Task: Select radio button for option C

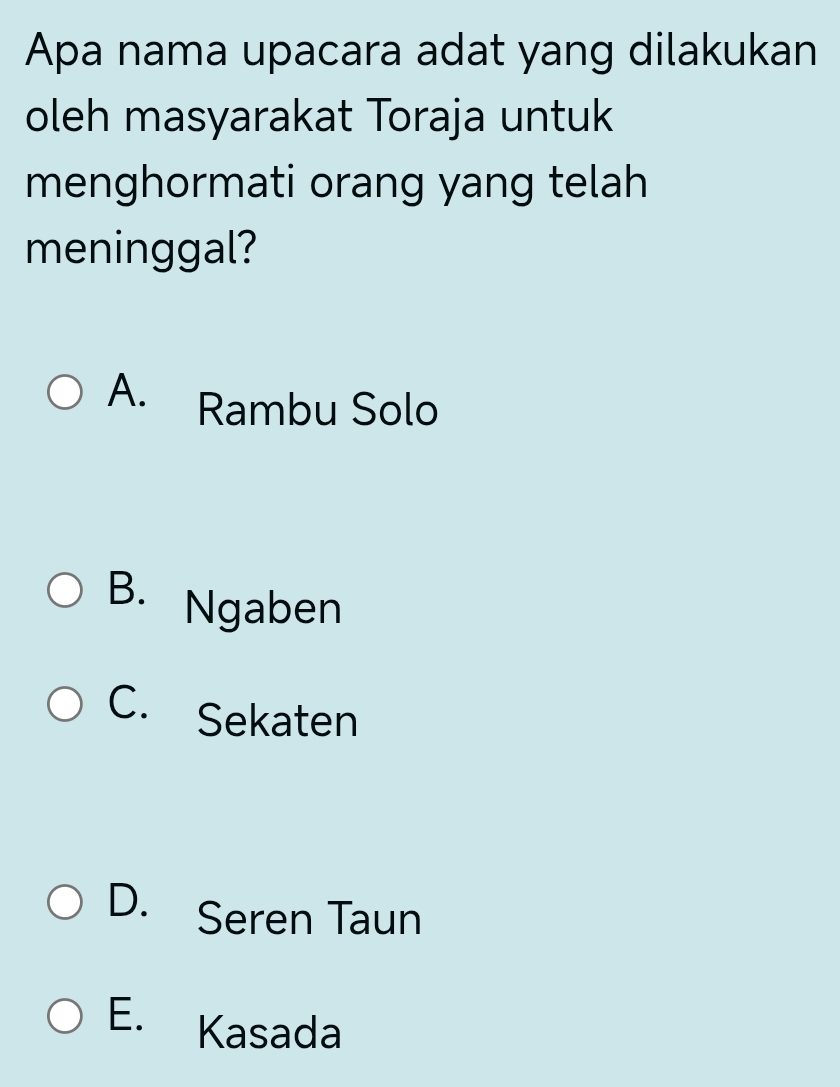Action: click(65, 704)
